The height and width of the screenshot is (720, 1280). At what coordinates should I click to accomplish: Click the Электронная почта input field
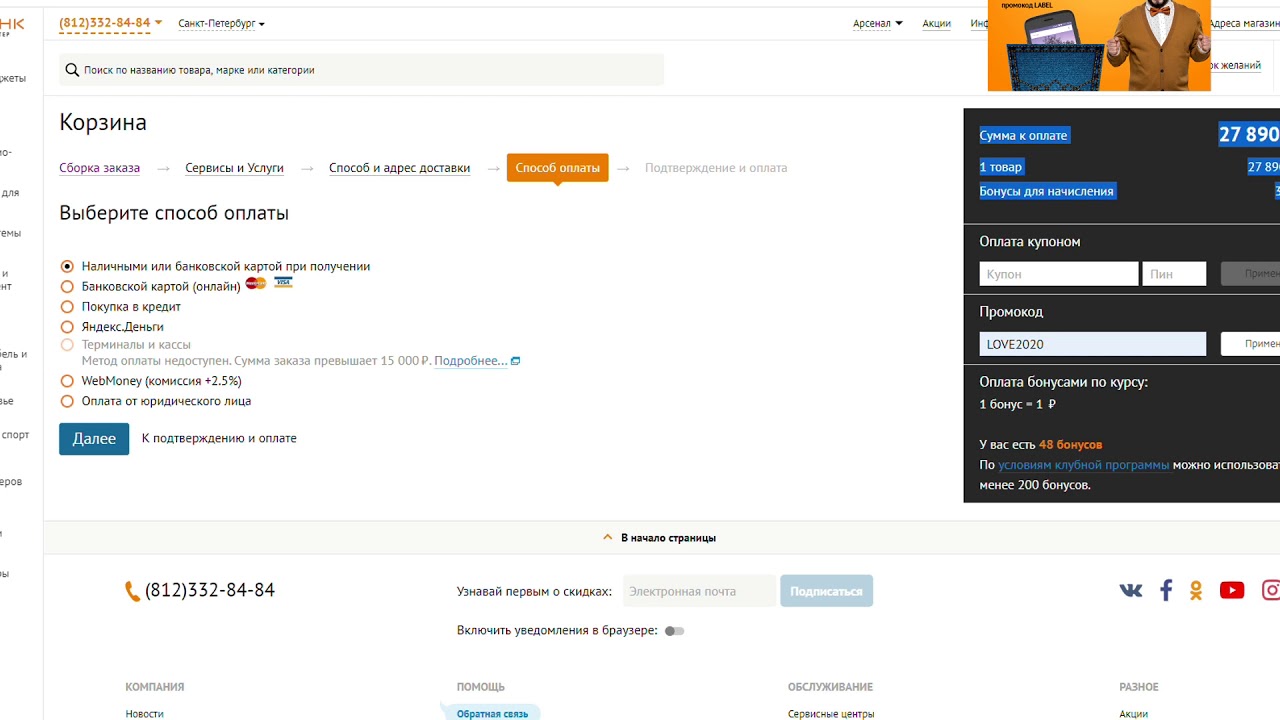(x=699, y=591)
